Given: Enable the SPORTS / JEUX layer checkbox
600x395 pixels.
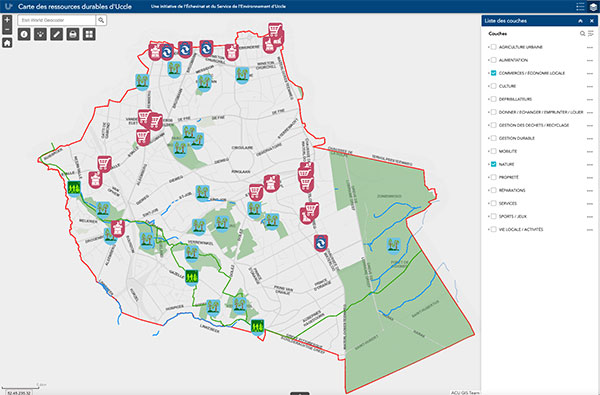Looking at the screenshot, I should point(494,216).
